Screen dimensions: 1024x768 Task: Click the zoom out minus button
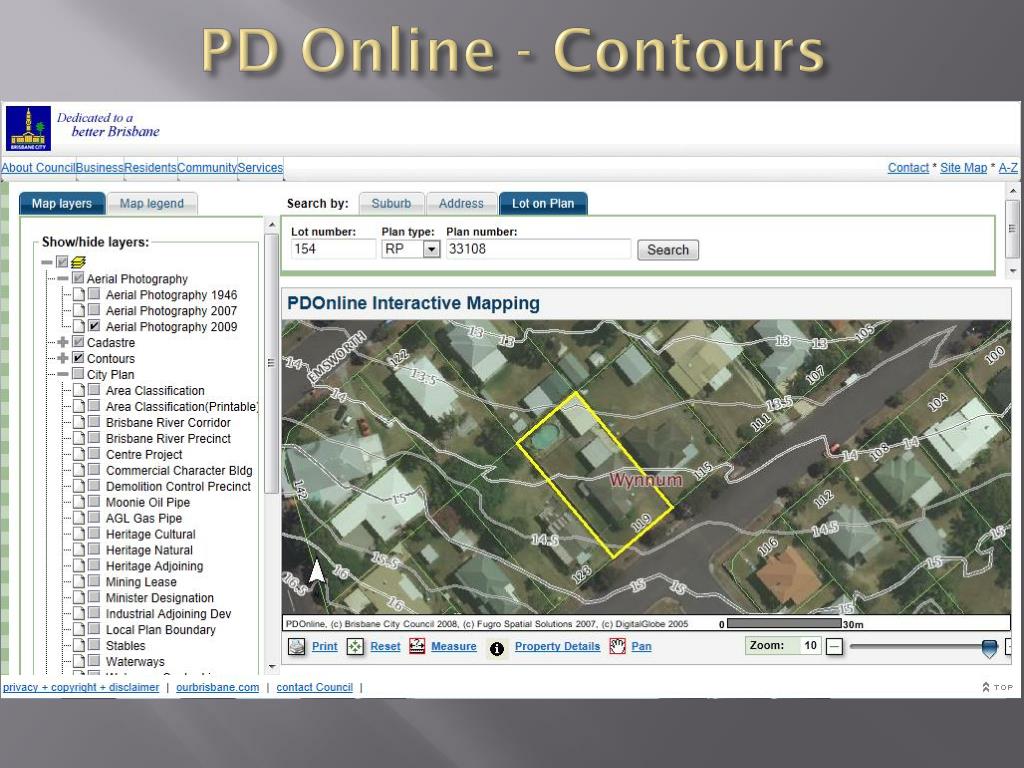coord(834,647)
